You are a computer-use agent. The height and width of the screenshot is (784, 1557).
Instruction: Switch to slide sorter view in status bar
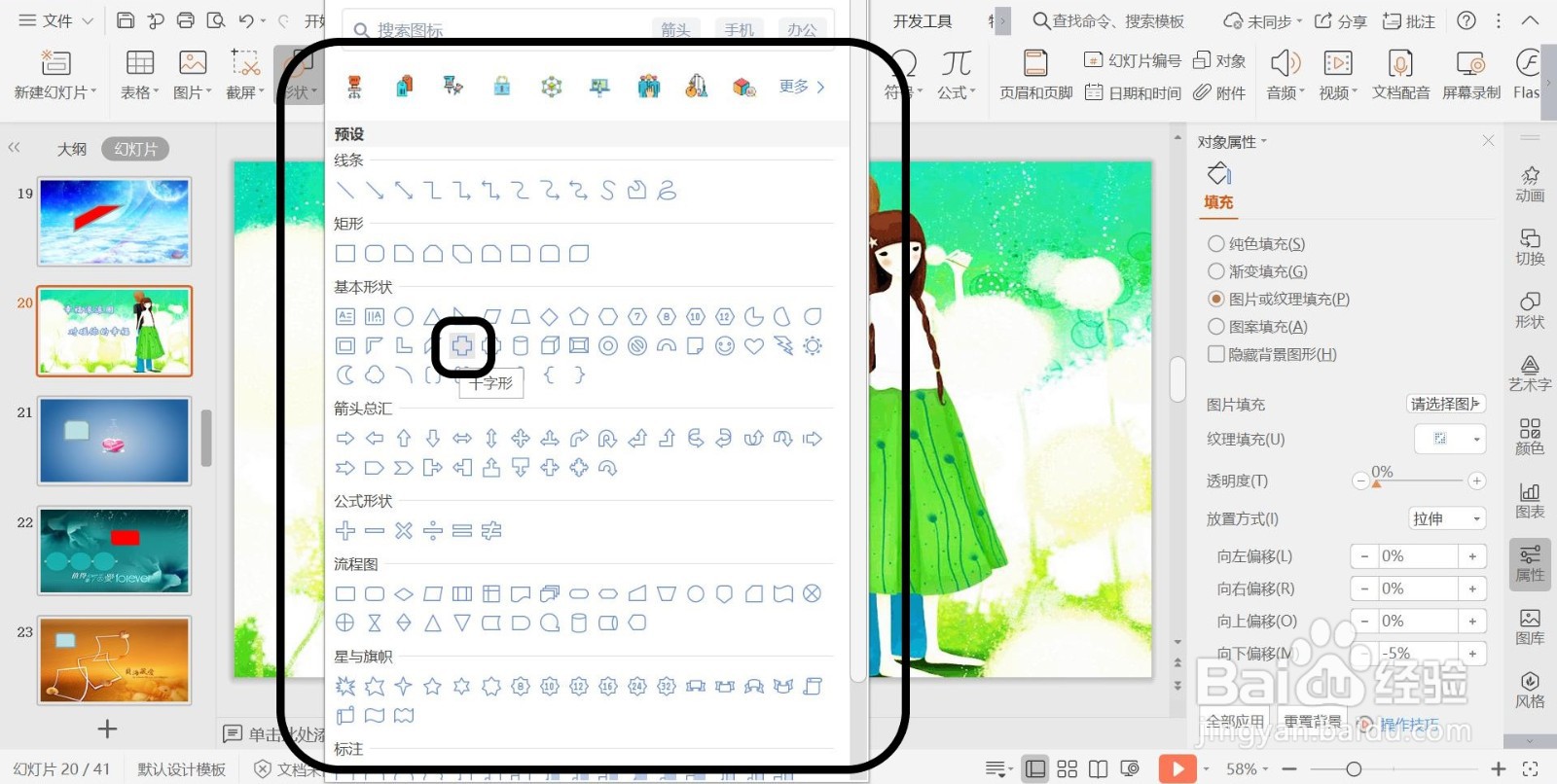(x=1068, y=769)
